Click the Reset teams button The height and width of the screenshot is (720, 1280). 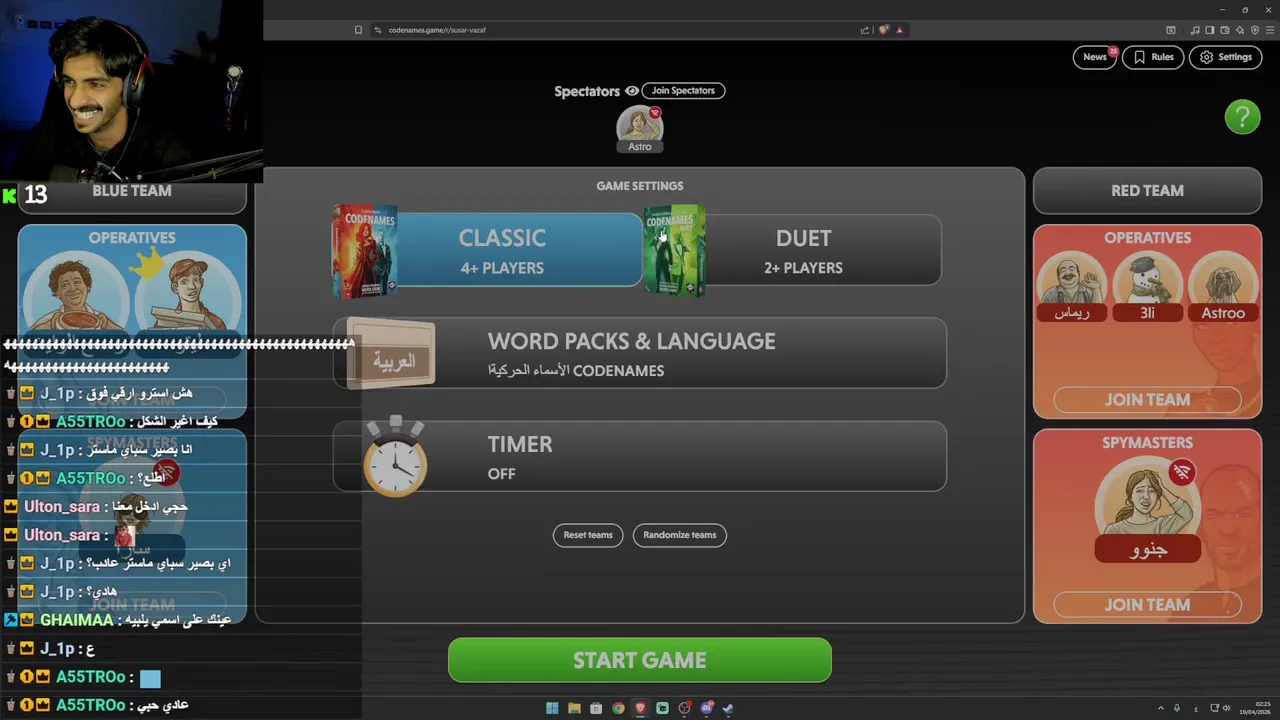point(588,535)
